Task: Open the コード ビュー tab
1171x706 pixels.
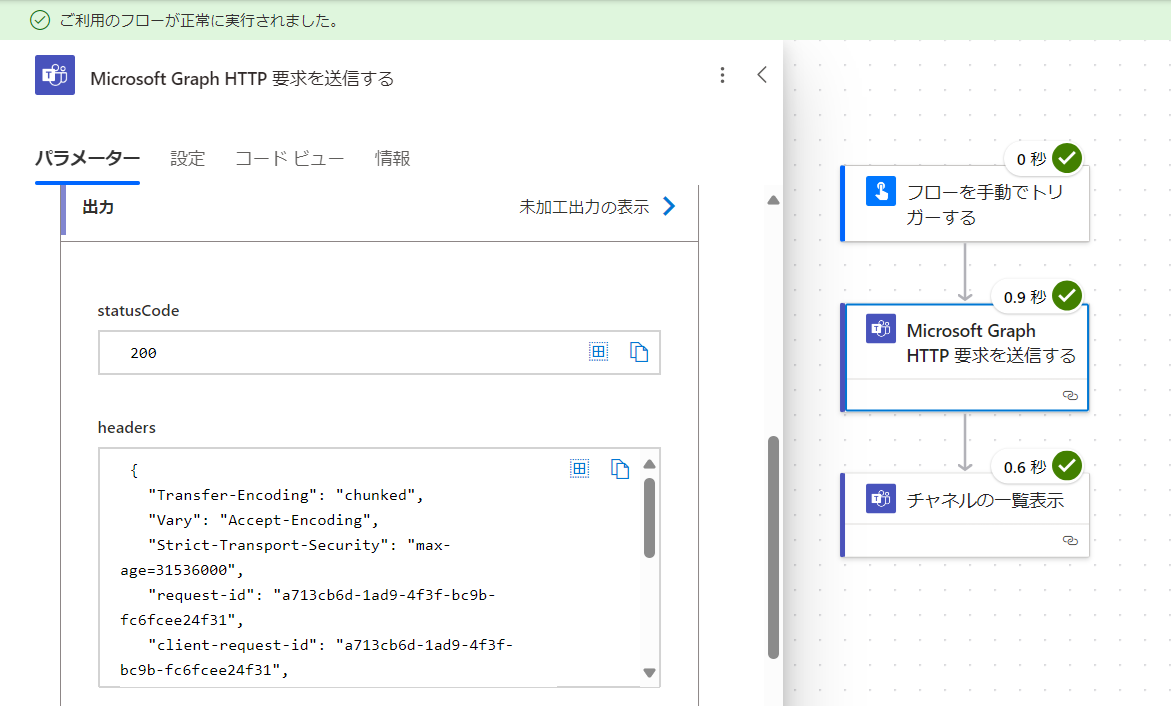Action: (x=290, y=158)
